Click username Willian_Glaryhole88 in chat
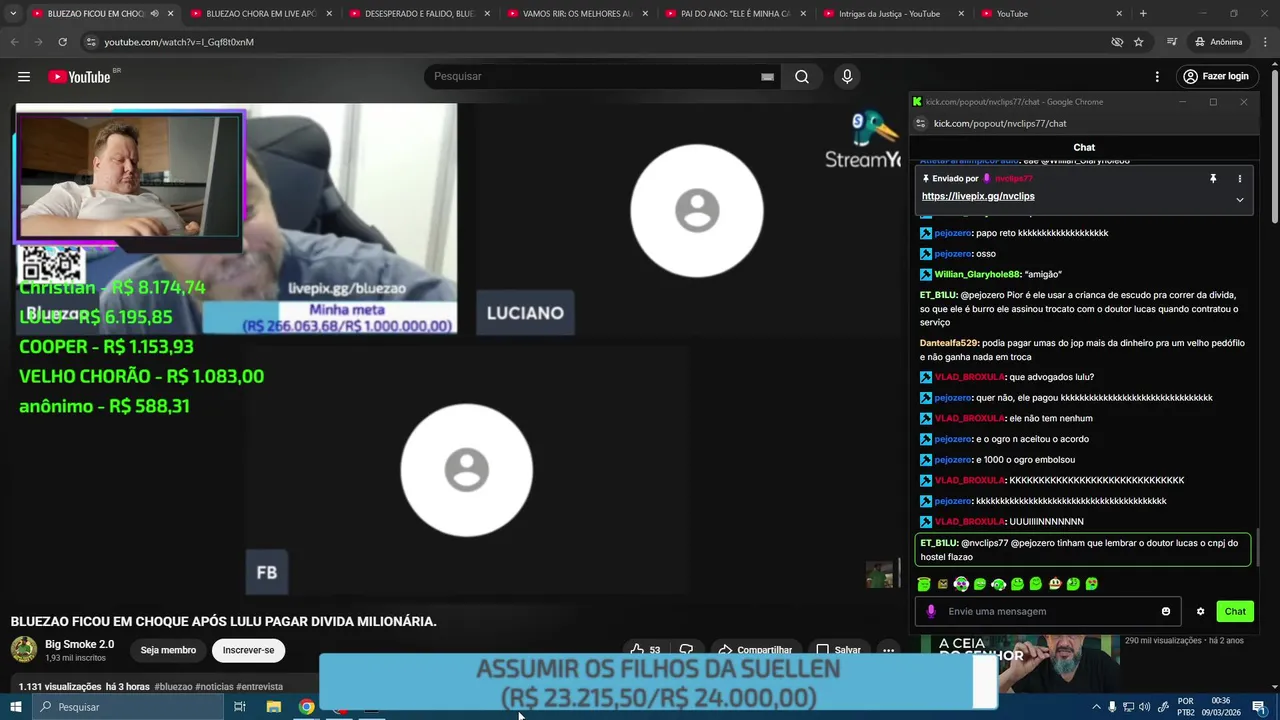The image size is (1280, 720). pyautogui.click(x=977, y=275)
